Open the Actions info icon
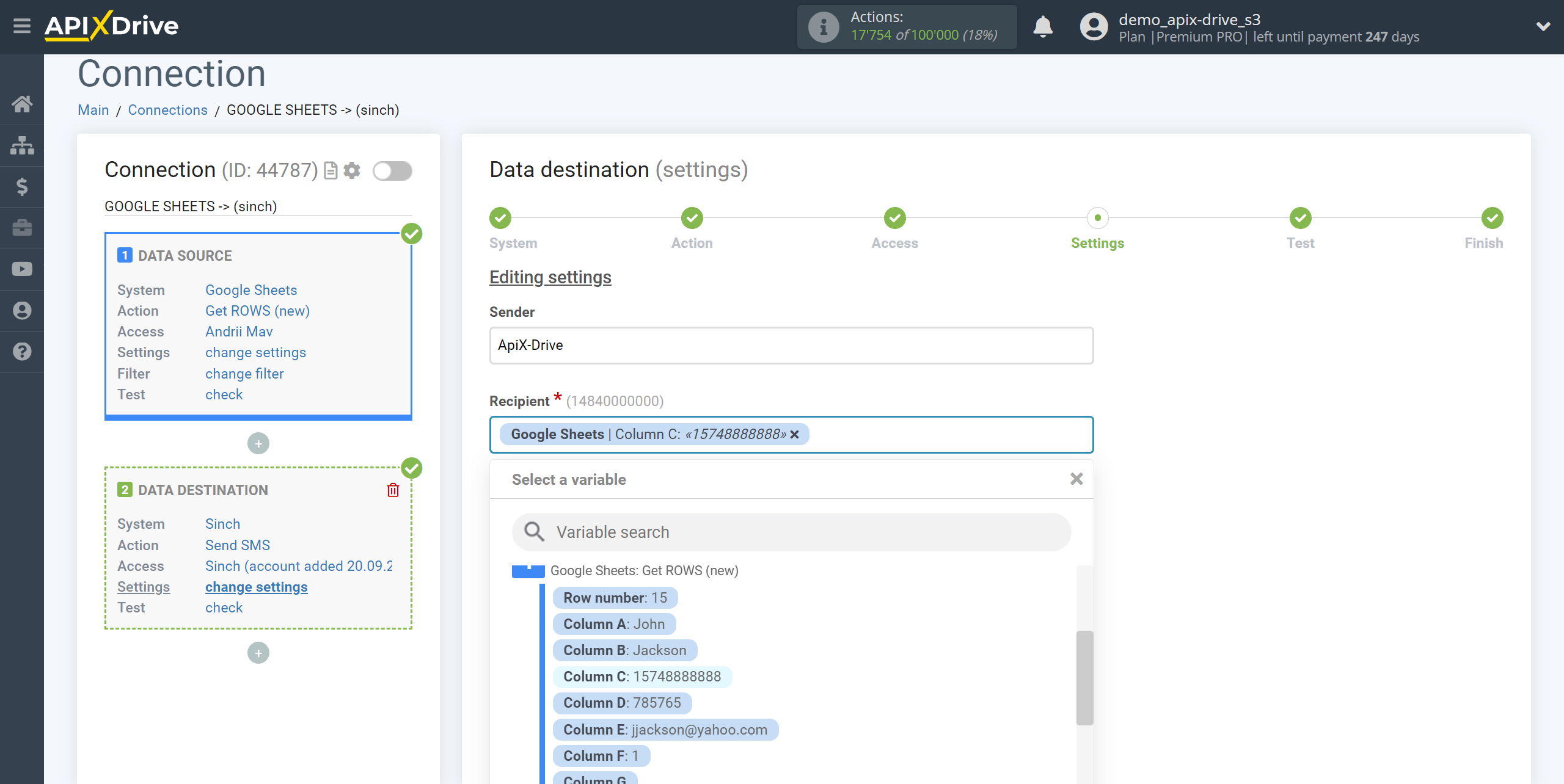The height and width of the screenshot is (784, 1564). 824,27
